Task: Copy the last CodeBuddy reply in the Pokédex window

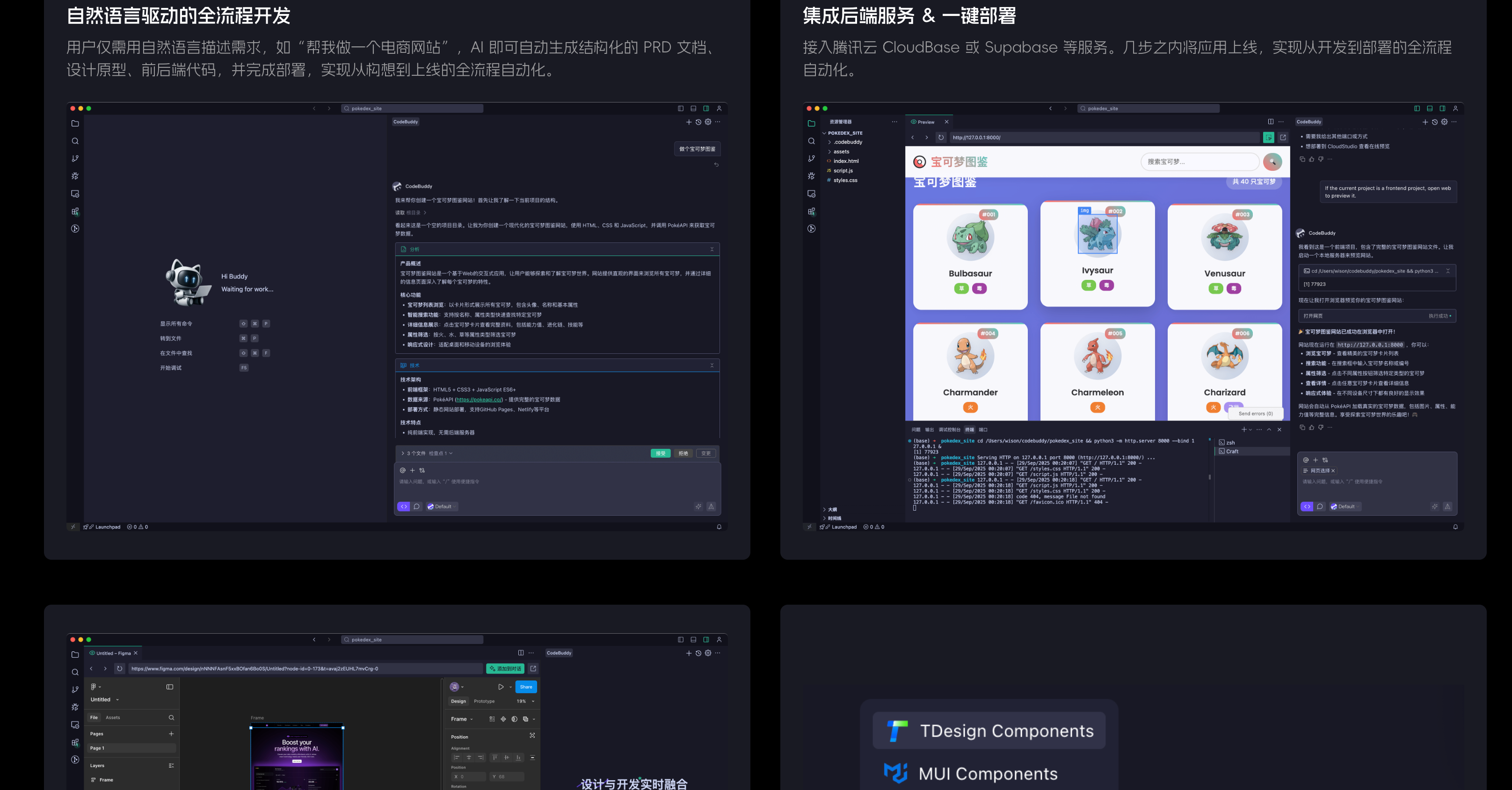Action: click(x=1302, y=428)
